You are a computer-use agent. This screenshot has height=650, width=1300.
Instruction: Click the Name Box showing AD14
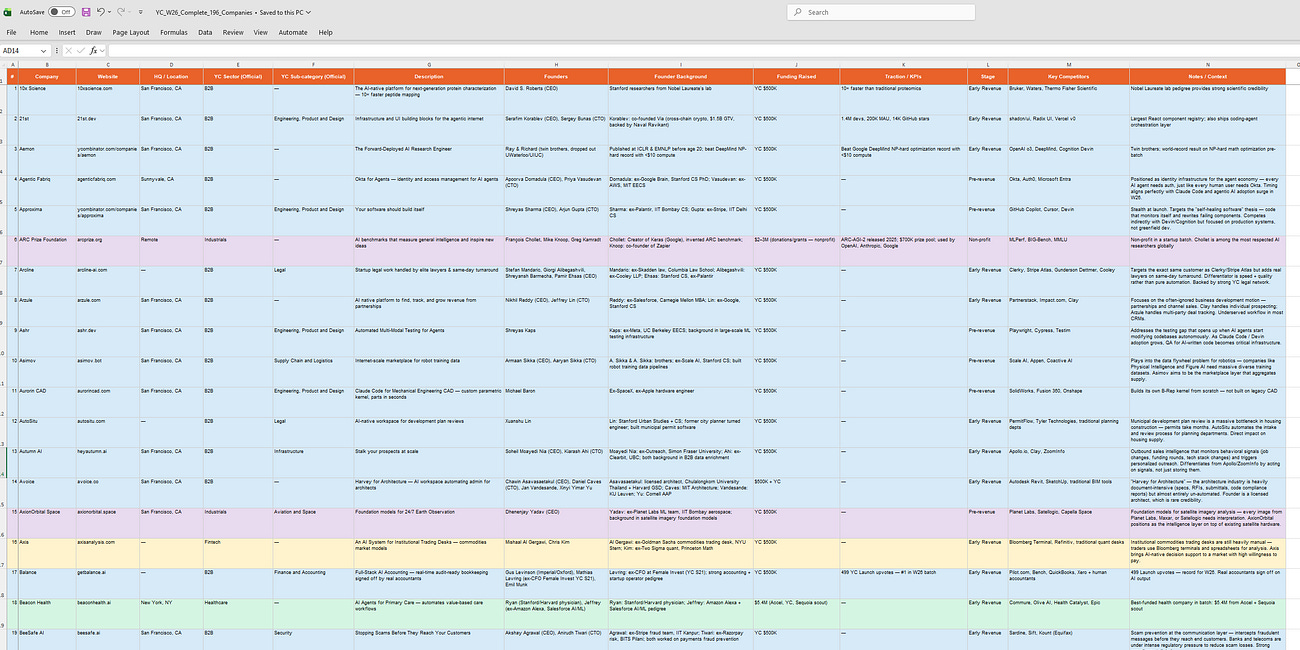tap(19, 50)
